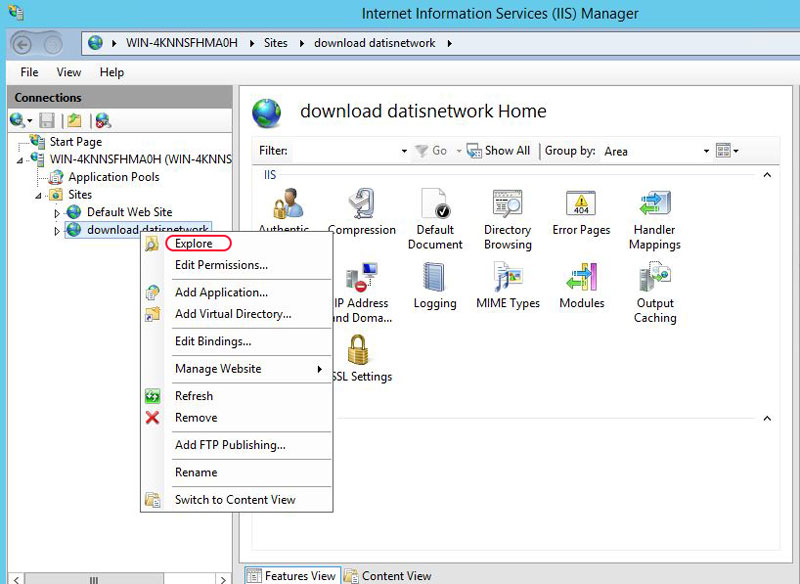Open the Handler Mappings feature
The height and width of the screenshot is (584, 800).
coord(655,219)
